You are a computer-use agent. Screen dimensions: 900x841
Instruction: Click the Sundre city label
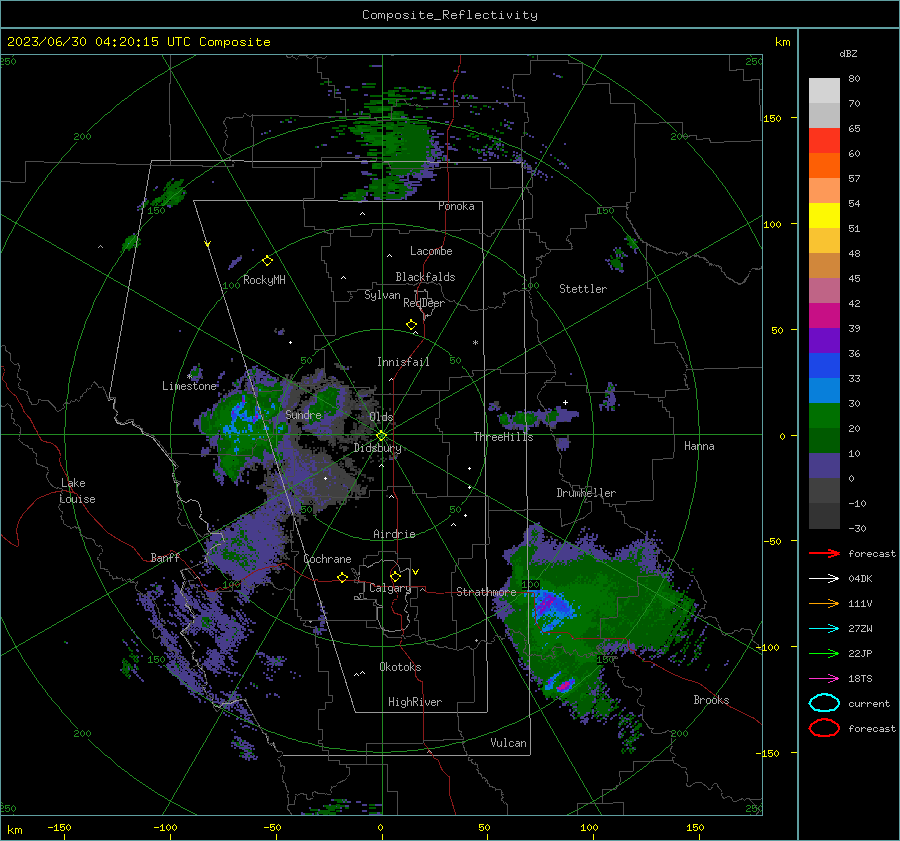(303, 414)
